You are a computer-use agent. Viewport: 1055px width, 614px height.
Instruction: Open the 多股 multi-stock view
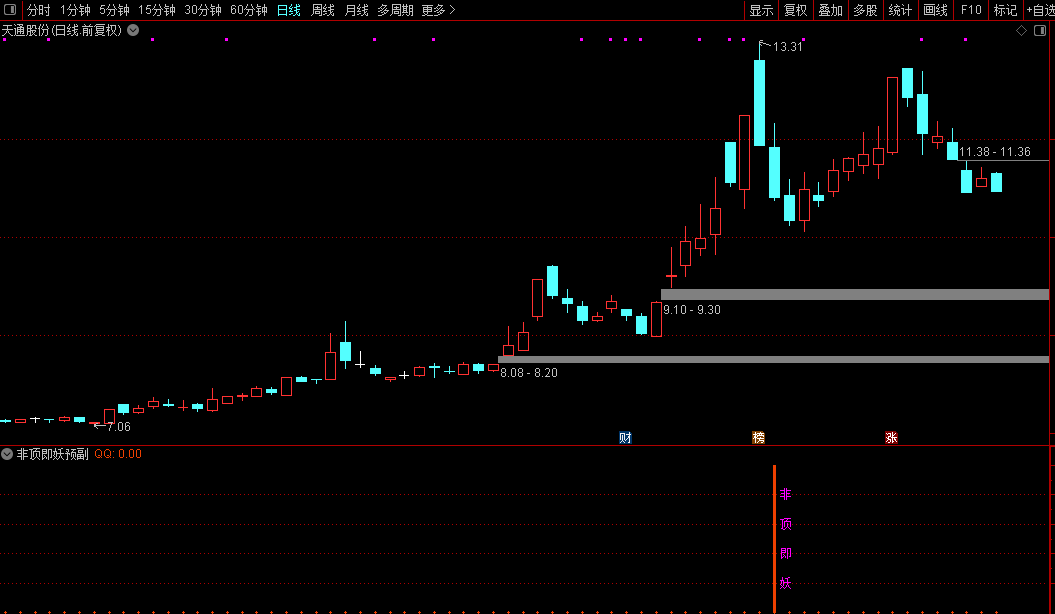click(x=865, y=10)
